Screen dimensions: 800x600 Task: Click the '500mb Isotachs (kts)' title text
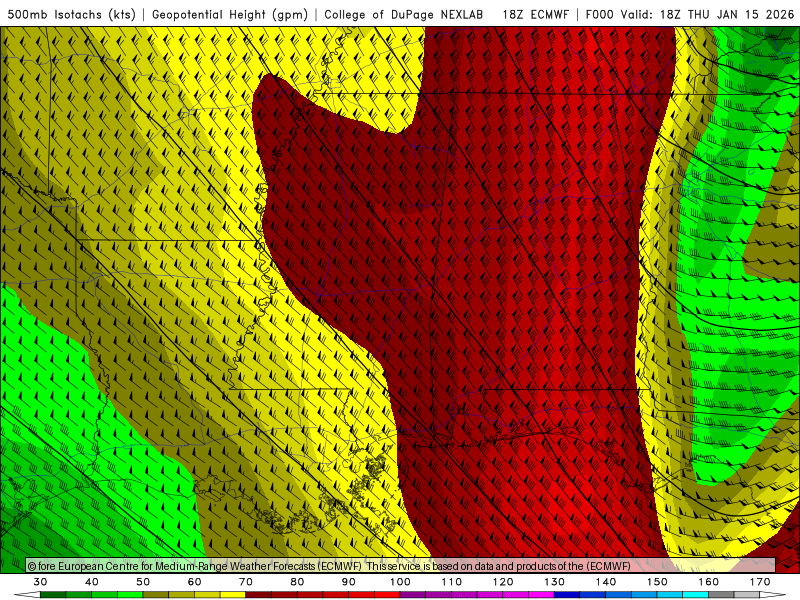[x=72, y=15]
